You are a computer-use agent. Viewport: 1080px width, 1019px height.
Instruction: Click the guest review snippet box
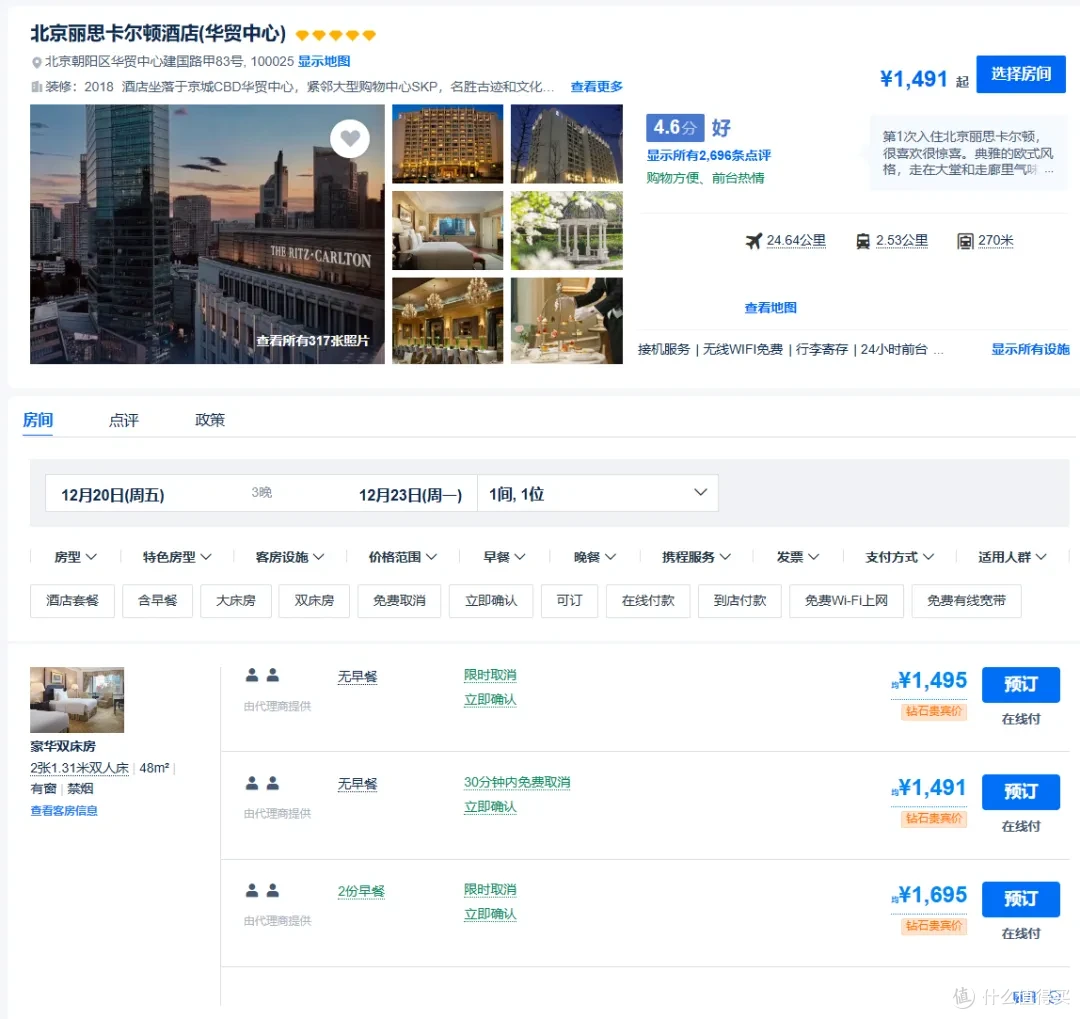(x=968, y=153)
